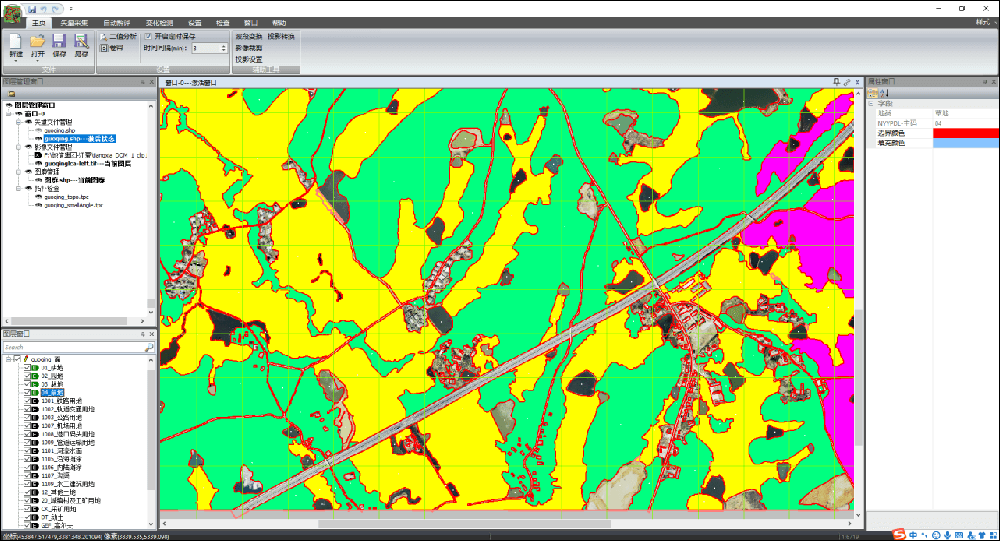Click the Open folder (打开) icon

[x=37, y=42]
